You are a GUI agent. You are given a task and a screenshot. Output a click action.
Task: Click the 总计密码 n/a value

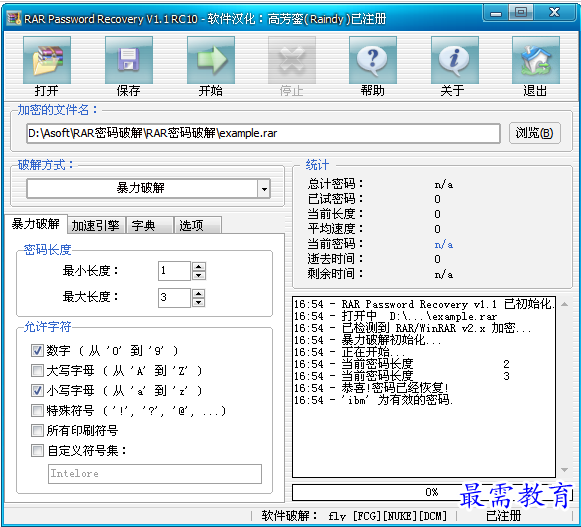point(444,185)
